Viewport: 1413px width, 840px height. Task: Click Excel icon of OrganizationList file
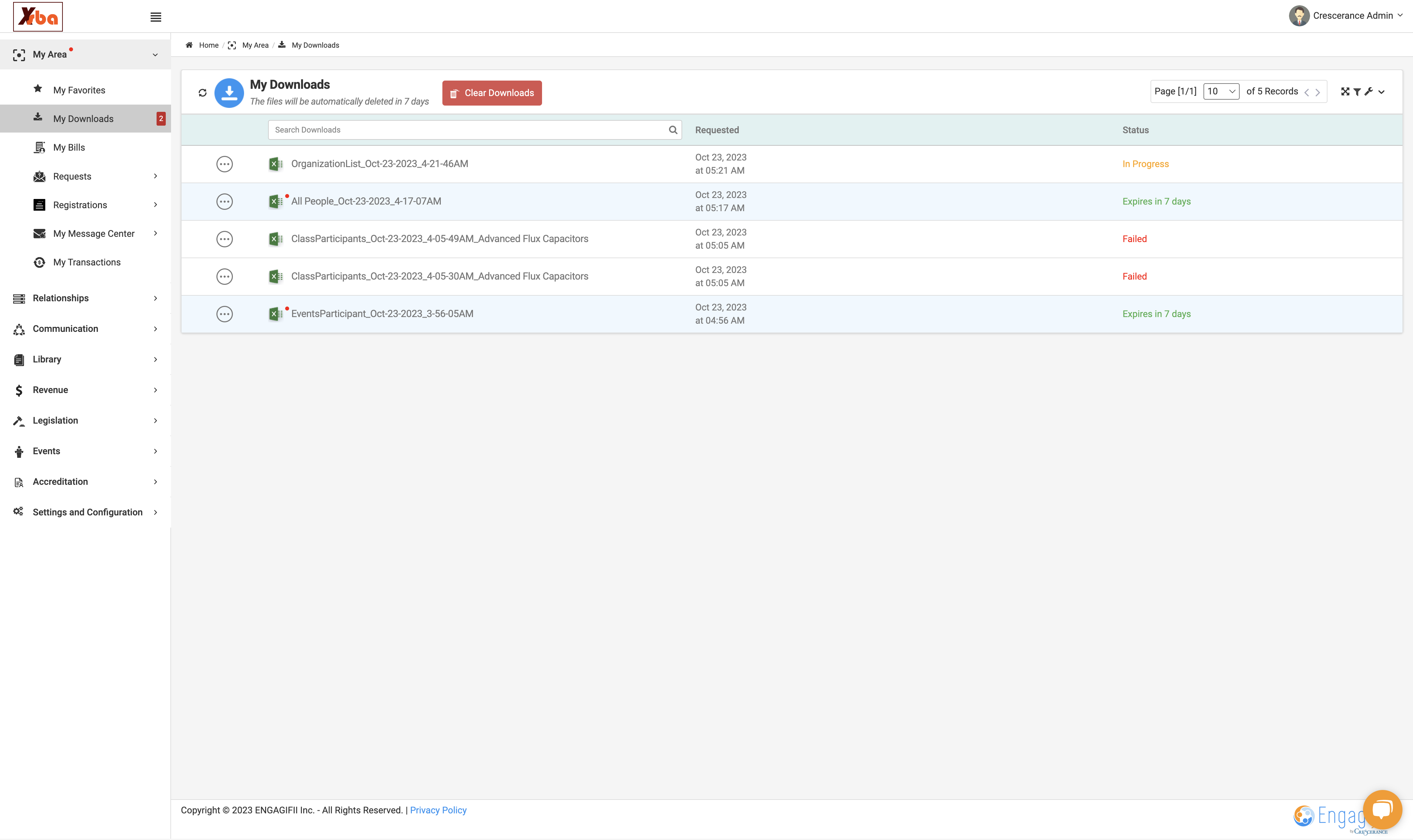click(x=276, y=164)
